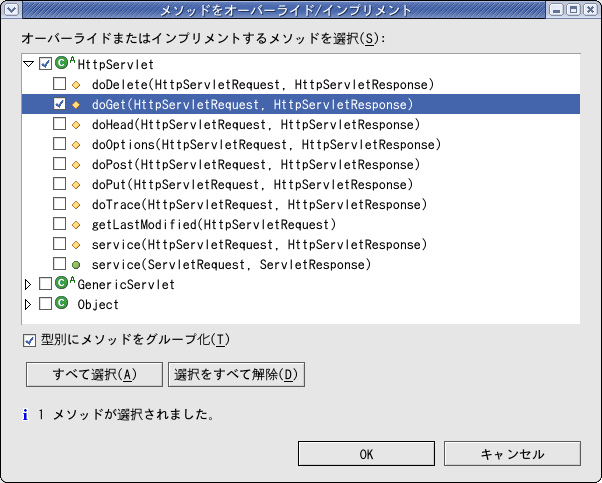Screen dimensions: 602x483
Task: Click the getLastModified method diamond icon
Action: tap(76, 225)
